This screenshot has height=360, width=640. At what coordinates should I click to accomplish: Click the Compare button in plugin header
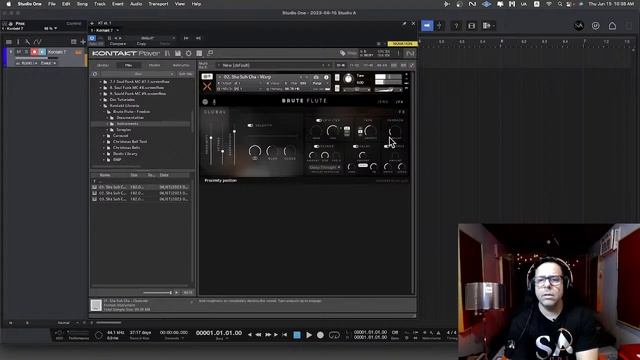point(118,44)
